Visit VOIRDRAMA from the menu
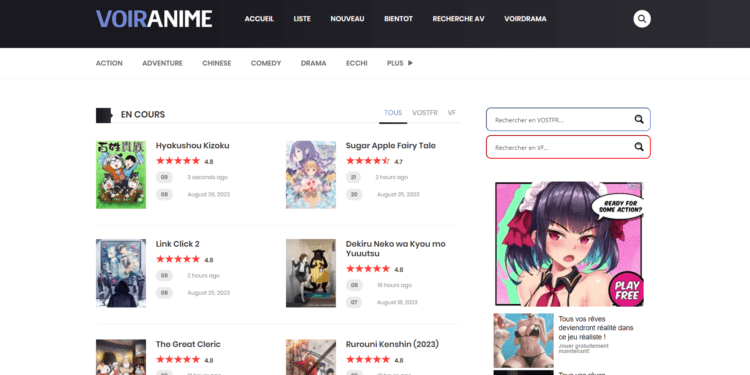The height and width of the screenshot is (375, 750). 525,19
